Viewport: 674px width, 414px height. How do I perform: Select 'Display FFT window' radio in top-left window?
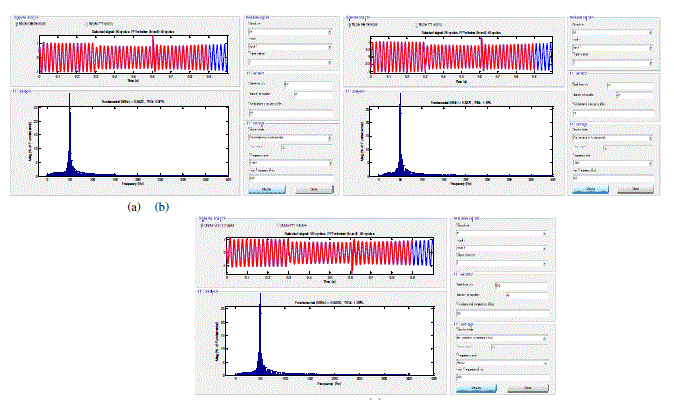[86, 23]
